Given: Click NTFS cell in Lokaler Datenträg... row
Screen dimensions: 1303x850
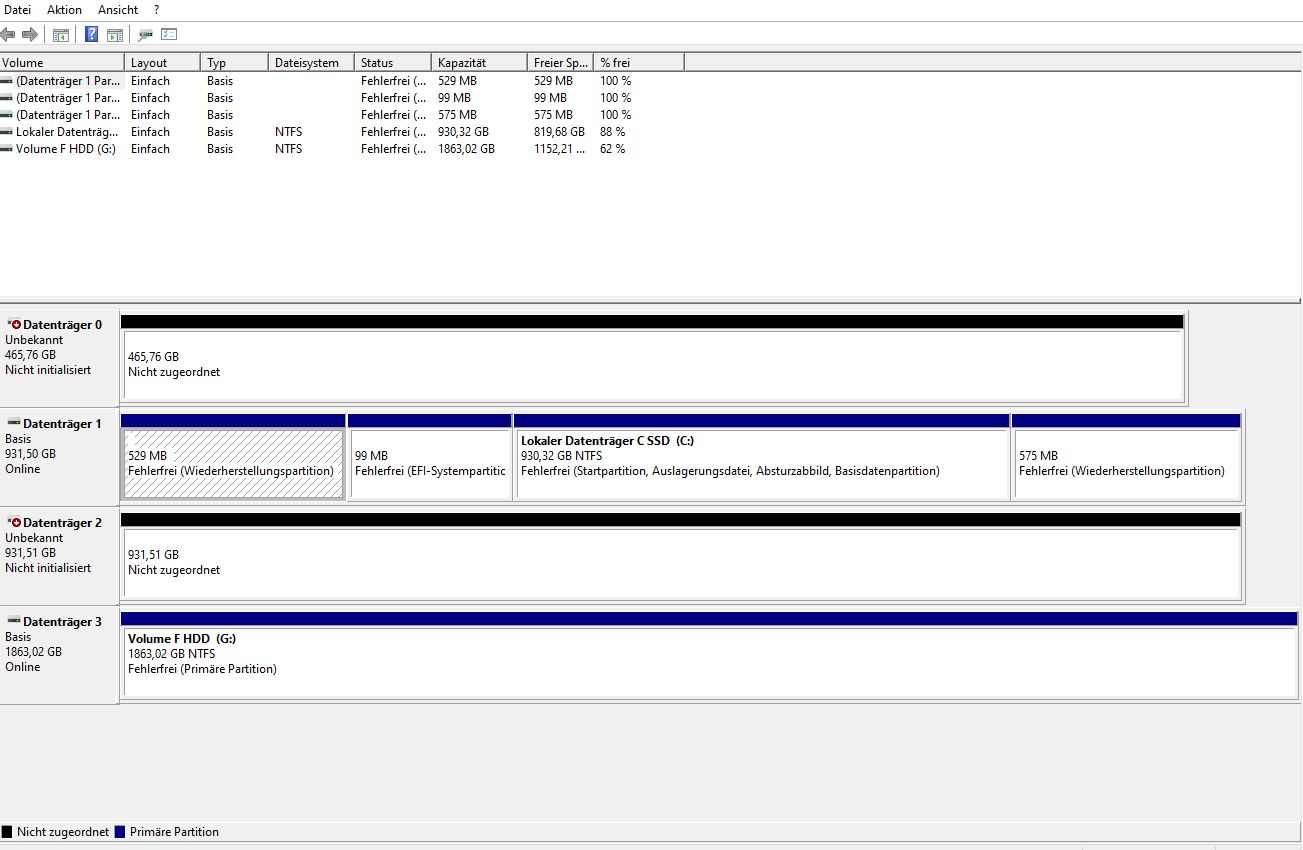Looking at the screenshot, I should [x=288, y=132].
